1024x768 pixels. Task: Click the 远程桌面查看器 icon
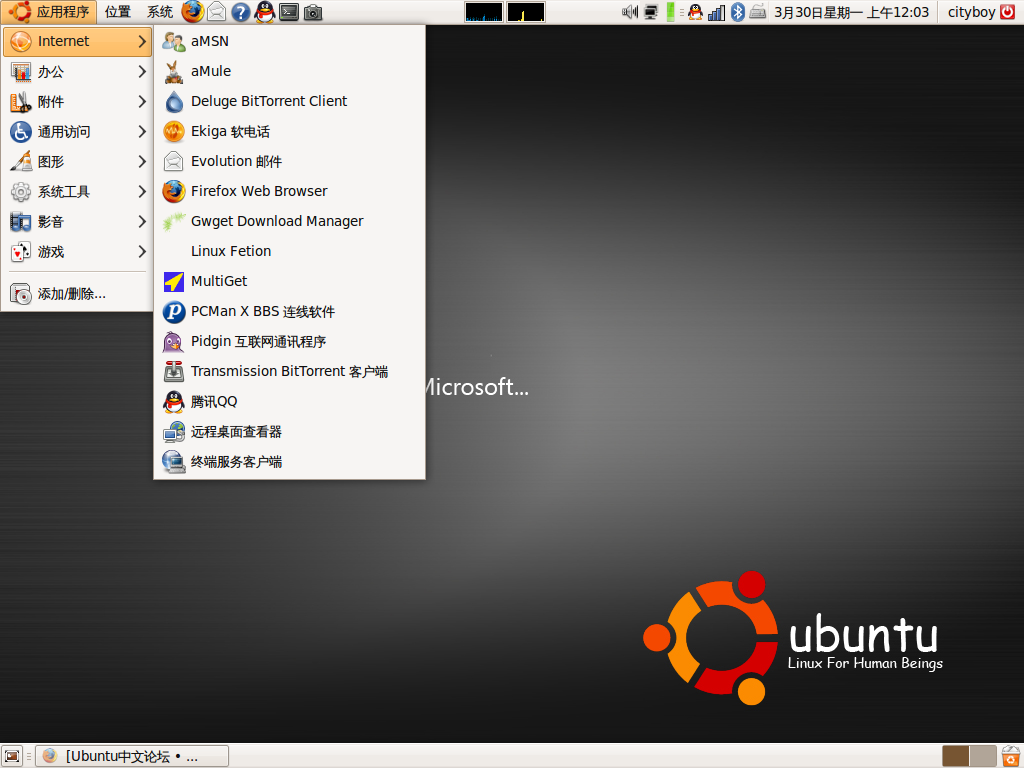[174, 432]
